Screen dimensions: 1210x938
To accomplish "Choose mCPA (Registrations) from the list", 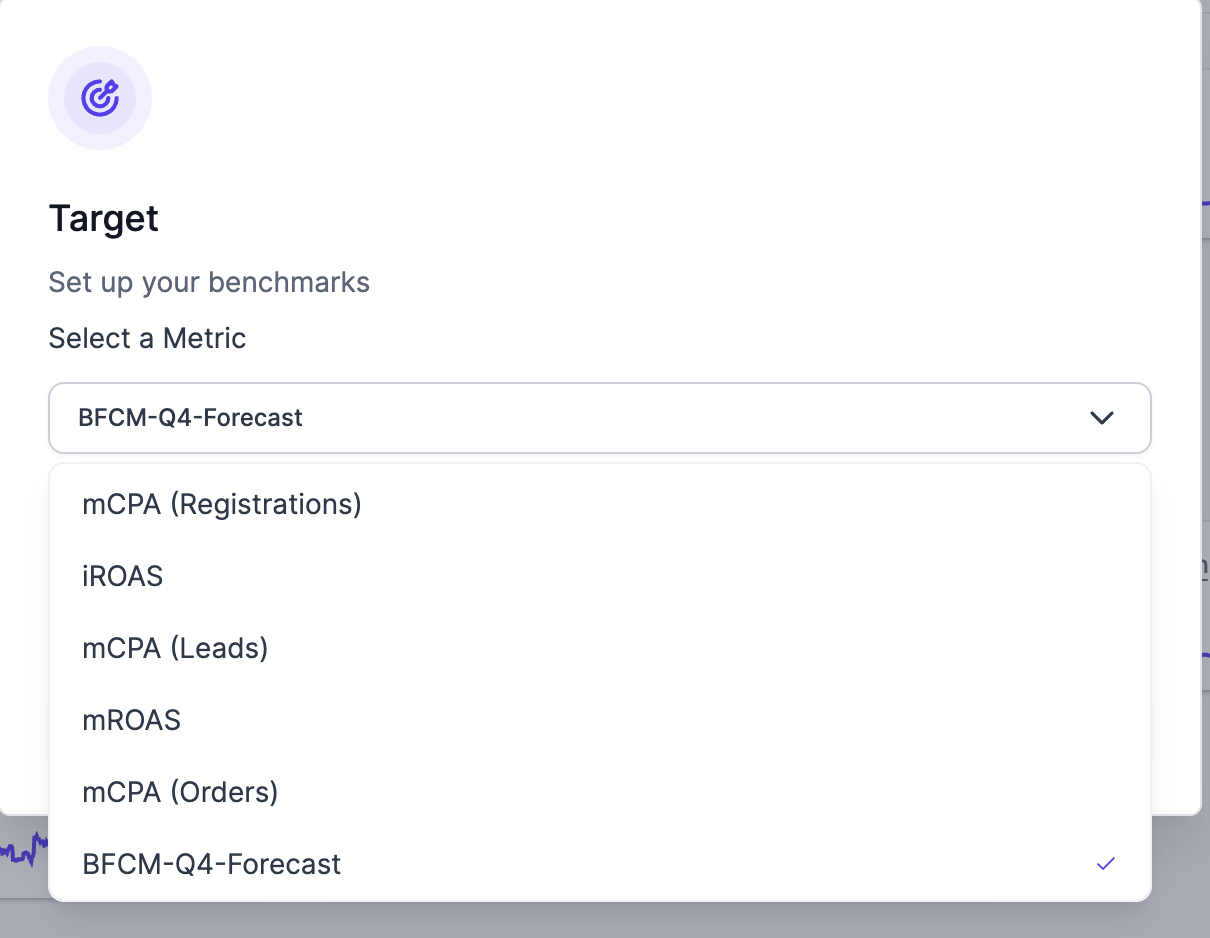I will click(x=222, y=504).
